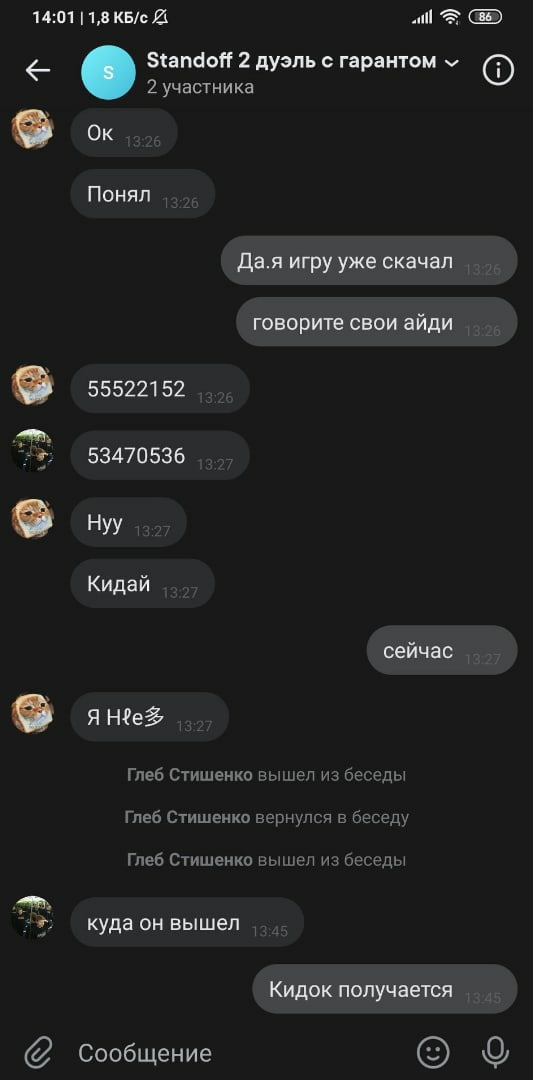The width and height of the screenshot is (533, 1080).
Task: Tap Глеб Стишенко in вернулся в беседу
Action: (187, 818)
